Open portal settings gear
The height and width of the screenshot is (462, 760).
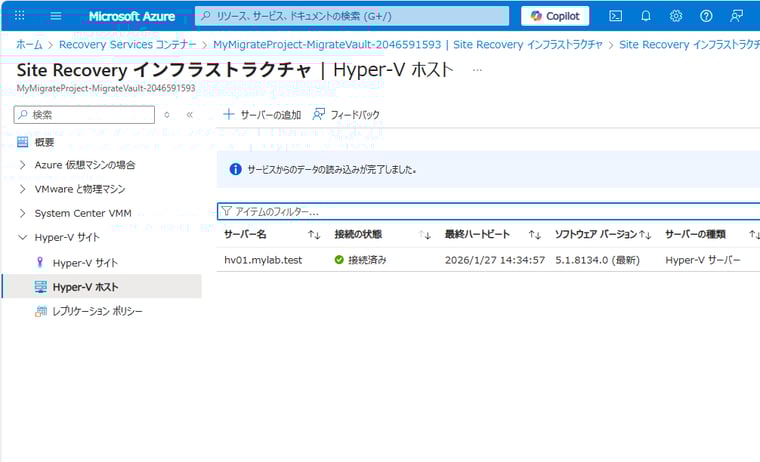coord(676,16)
